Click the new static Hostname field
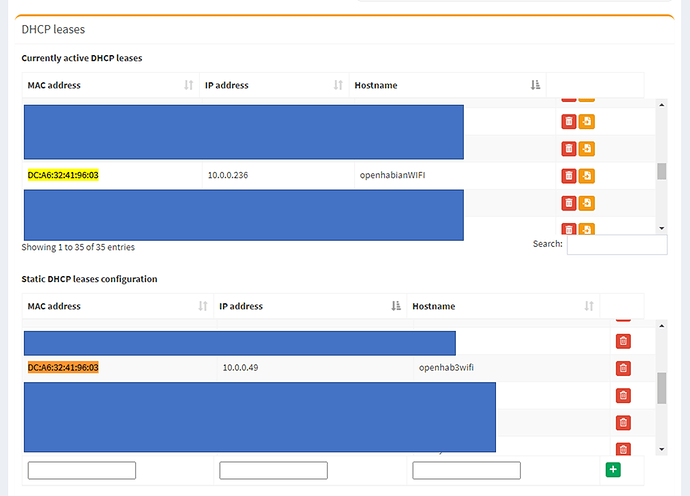Screen dimensions: 690x496 pyautogui.click(x=466, y=470)
